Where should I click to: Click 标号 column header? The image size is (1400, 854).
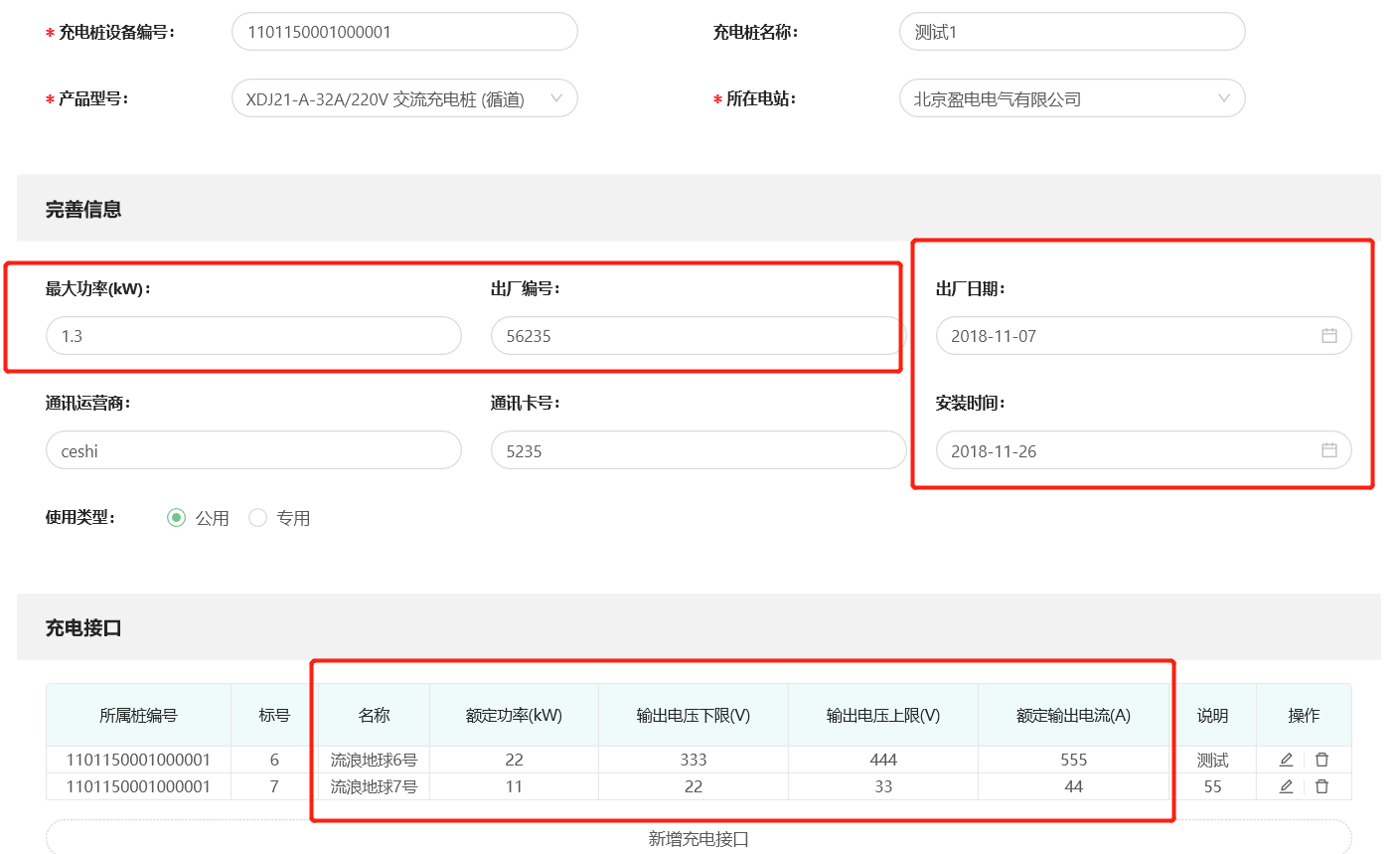tap(274, 715)
